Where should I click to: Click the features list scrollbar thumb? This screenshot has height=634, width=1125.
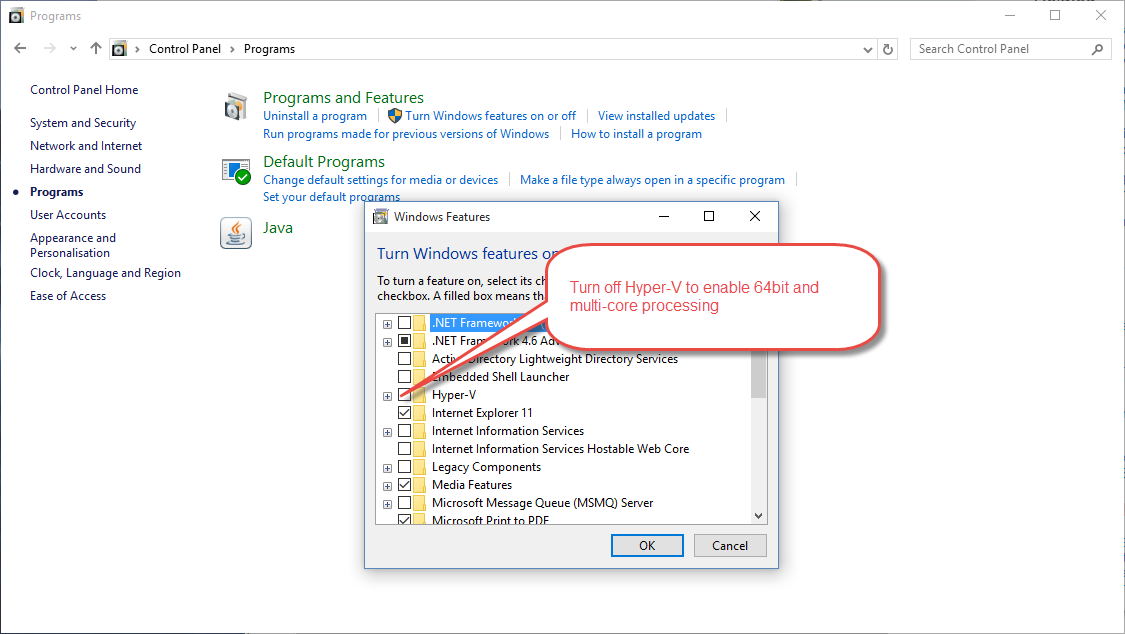[758, 373]
